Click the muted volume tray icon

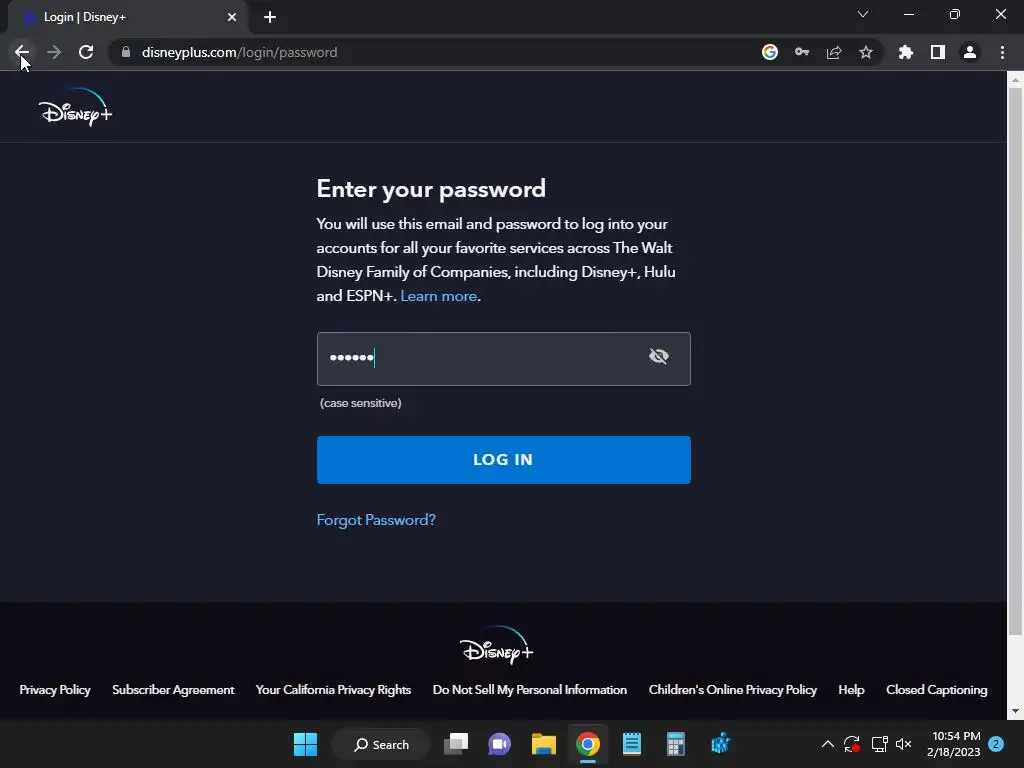click(x=904, y=744)
